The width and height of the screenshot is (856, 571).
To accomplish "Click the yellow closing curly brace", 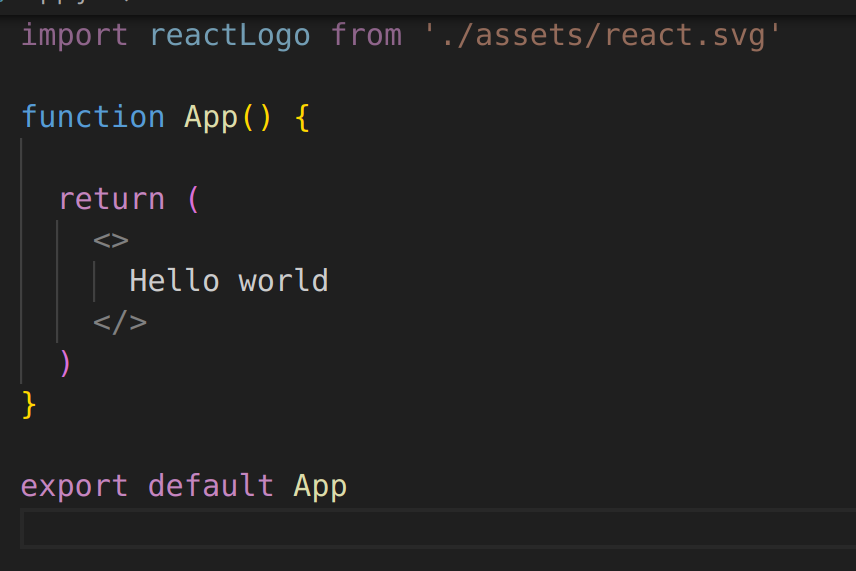I will point(29,404).
